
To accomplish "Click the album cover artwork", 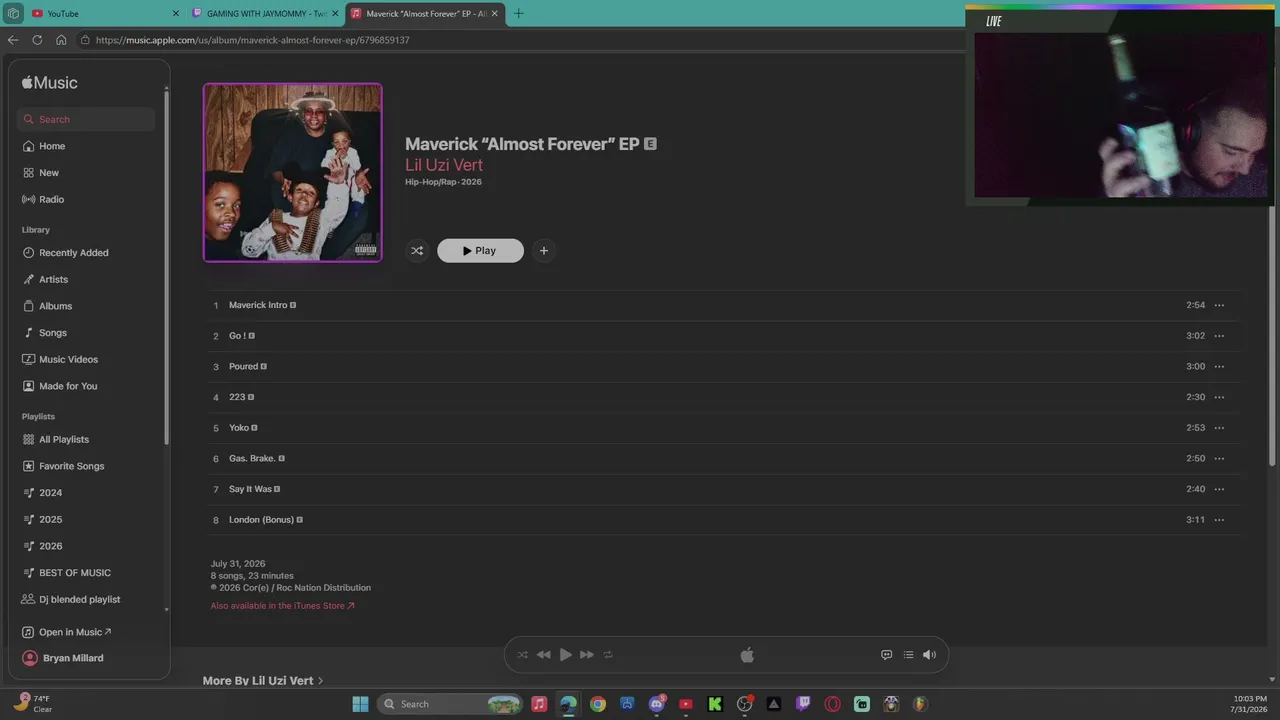I will pyautogui.click(x=292, y=172).
